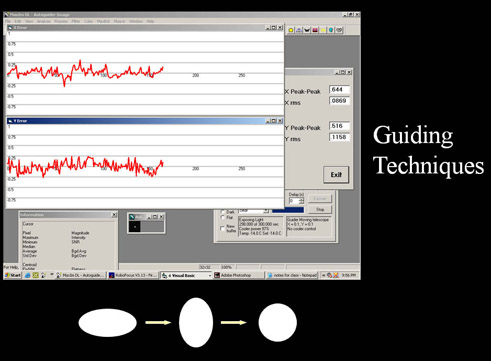Click the black toolbar icon beside the dome
Viewport: 491px width, 361px height.
tap(307, 30)
